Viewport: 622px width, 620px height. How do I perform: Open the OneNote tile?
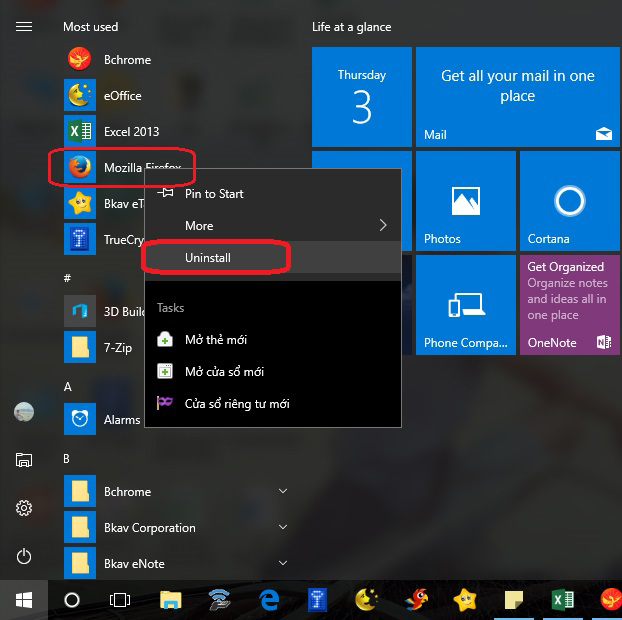click(x=570, y=305)
